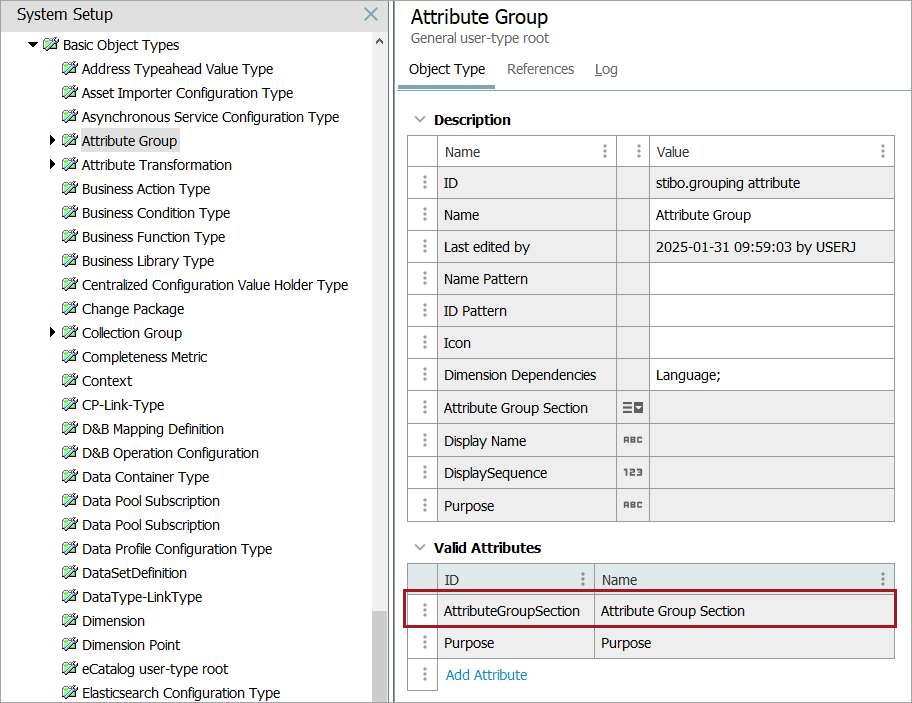Image resolution: width=912 pixels, height=703 pixels.
Task: Click the 'Language;' dimension dependency value
Action: pos(688,375)
